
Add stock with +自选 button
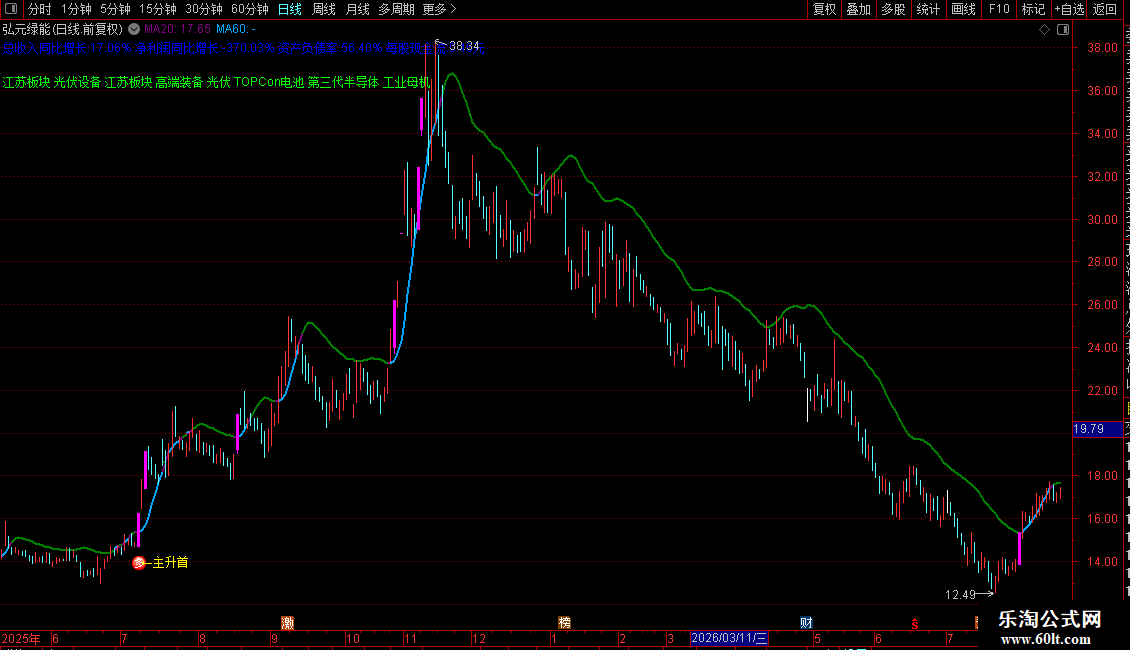(1069, 9)
